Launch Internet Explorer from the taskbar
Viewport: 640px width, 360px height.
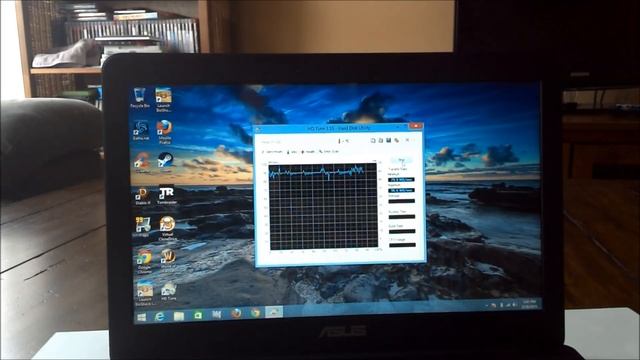pos(160,316)
